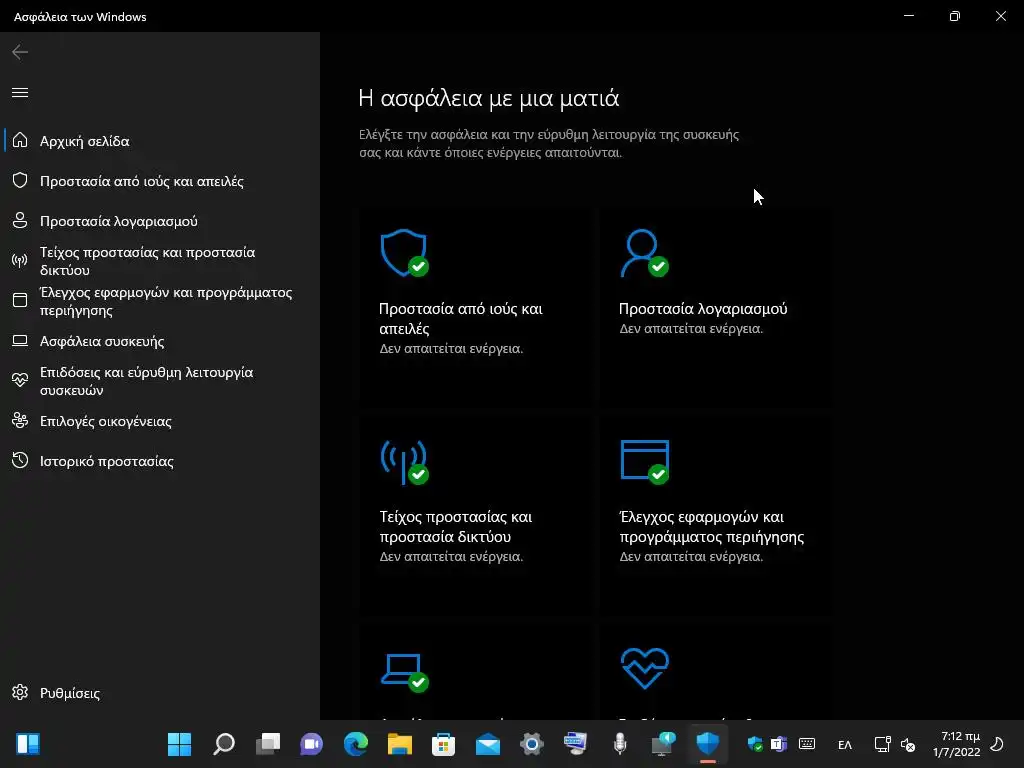The height and width of the screenshot is (768, 1024).
Task: Click the heart icon for Επιδόσεις sidebar item
Action: [x=20, y=380]
